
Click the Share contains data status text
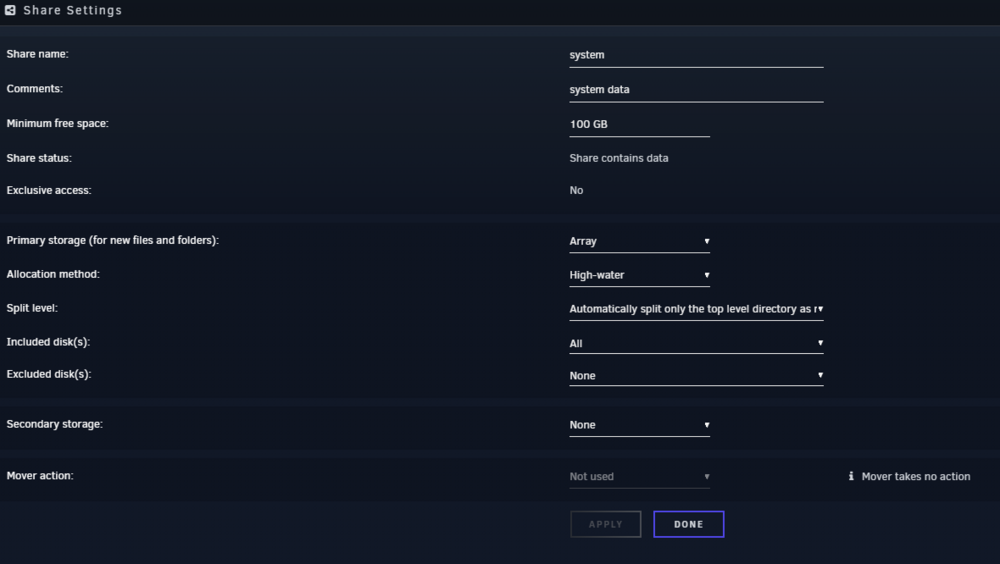619,158
